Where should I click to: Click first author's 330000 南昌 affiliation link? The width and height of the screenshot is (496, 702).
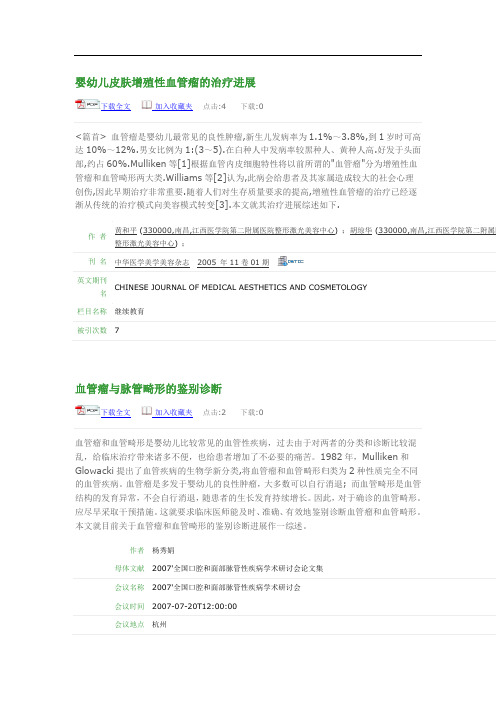click(239, 230)
